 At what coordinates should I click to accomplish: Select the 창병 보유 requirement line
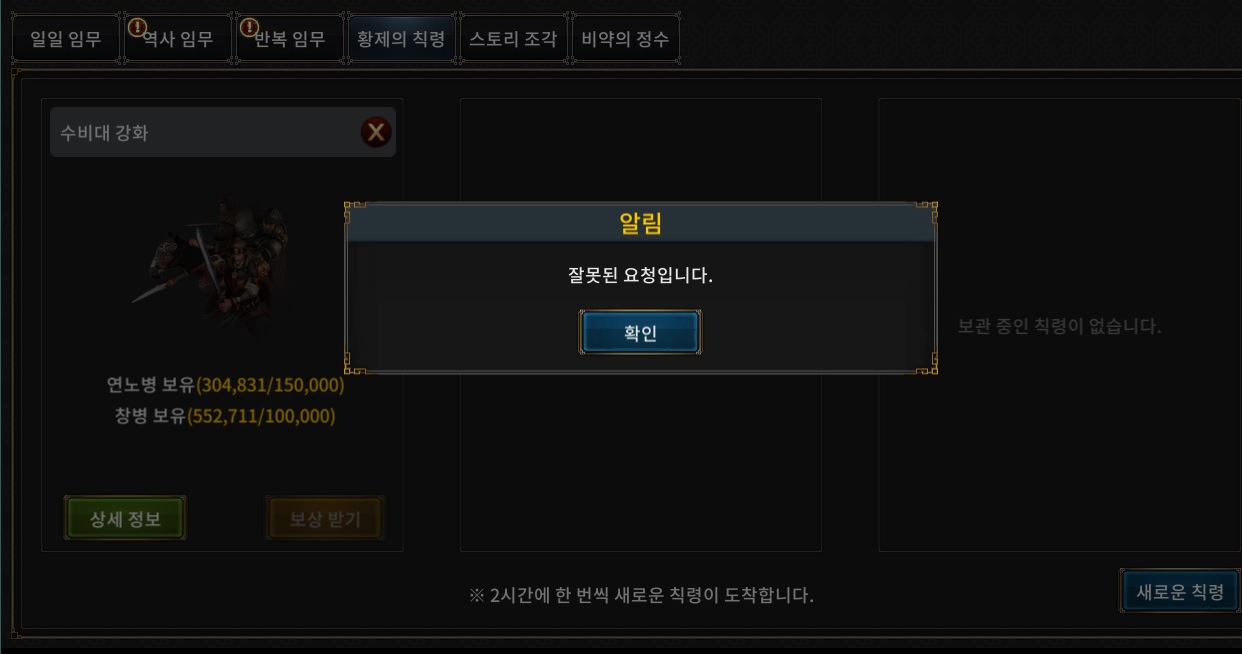226,416
